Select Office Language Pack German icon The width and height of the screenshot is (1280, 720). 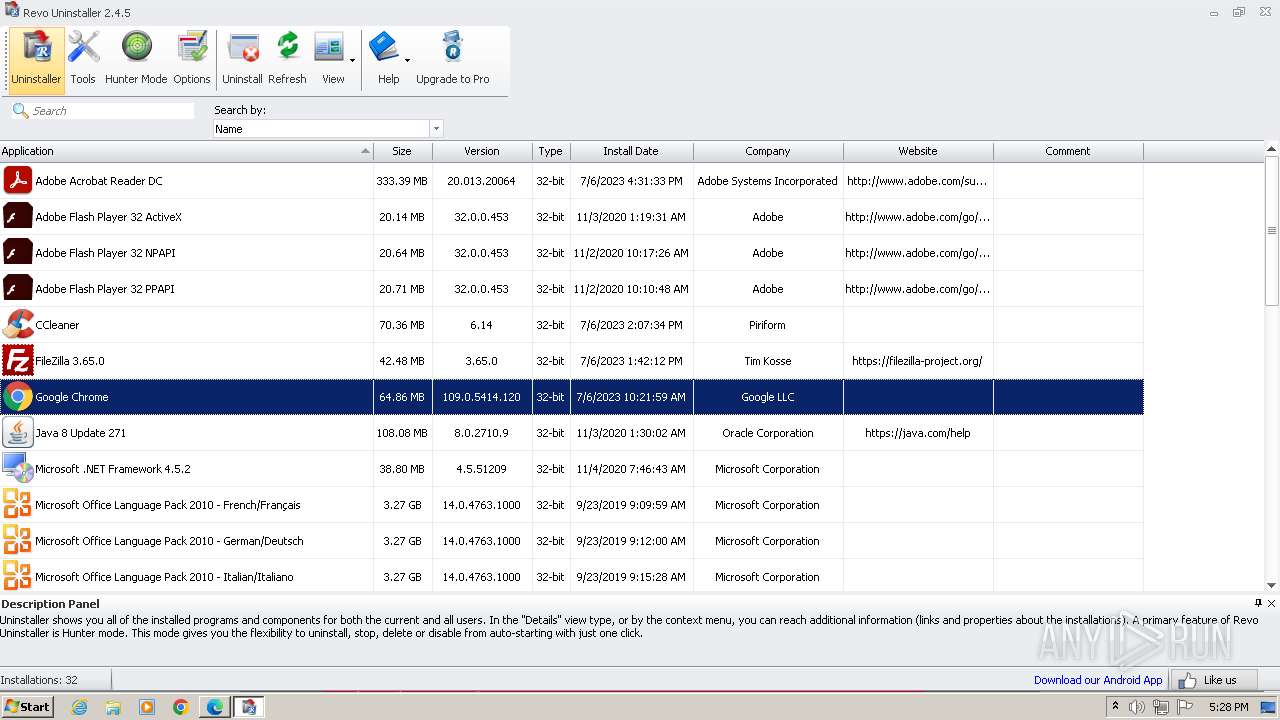(x=17, y=541)
